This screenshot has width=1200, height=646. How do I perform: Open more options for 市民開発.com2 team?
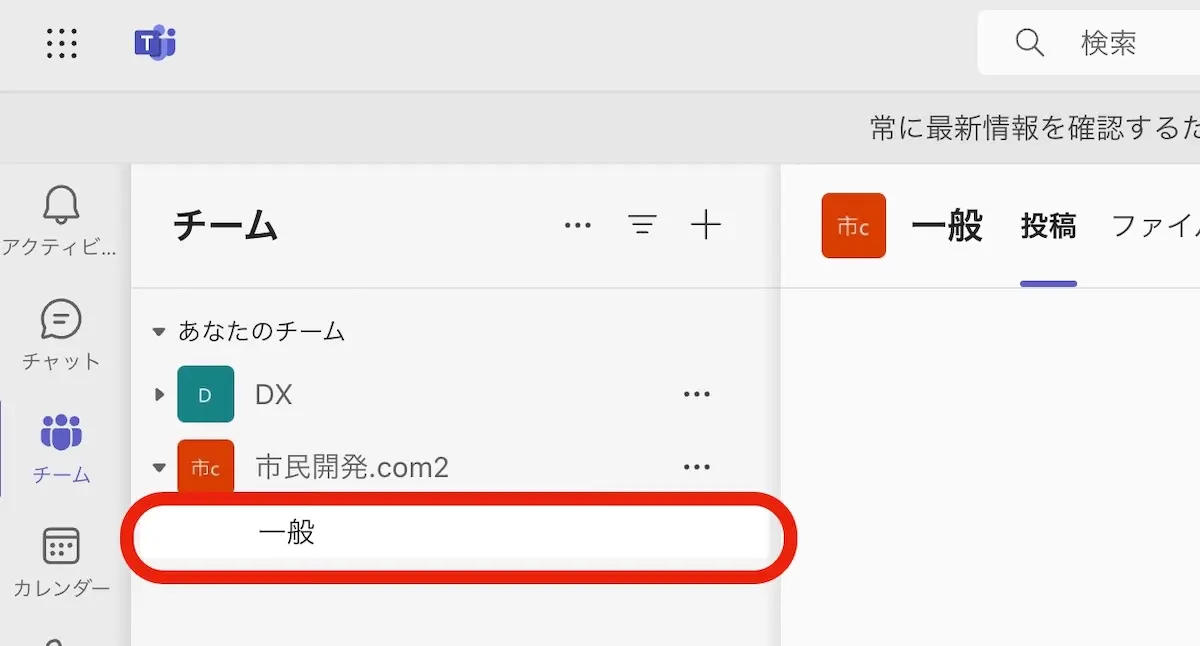(696, 467)
